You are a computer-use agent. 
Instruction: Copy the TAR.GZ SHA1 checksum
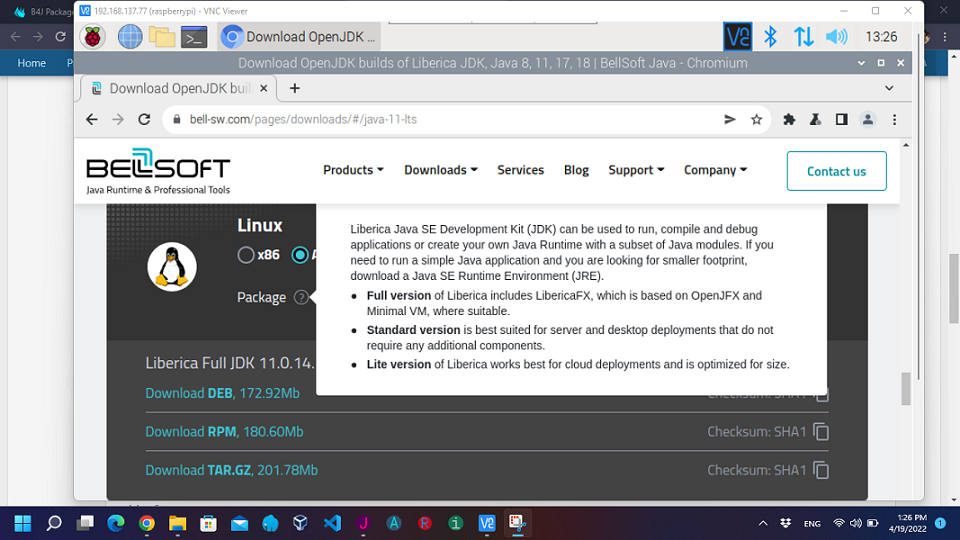coord(821,470)
